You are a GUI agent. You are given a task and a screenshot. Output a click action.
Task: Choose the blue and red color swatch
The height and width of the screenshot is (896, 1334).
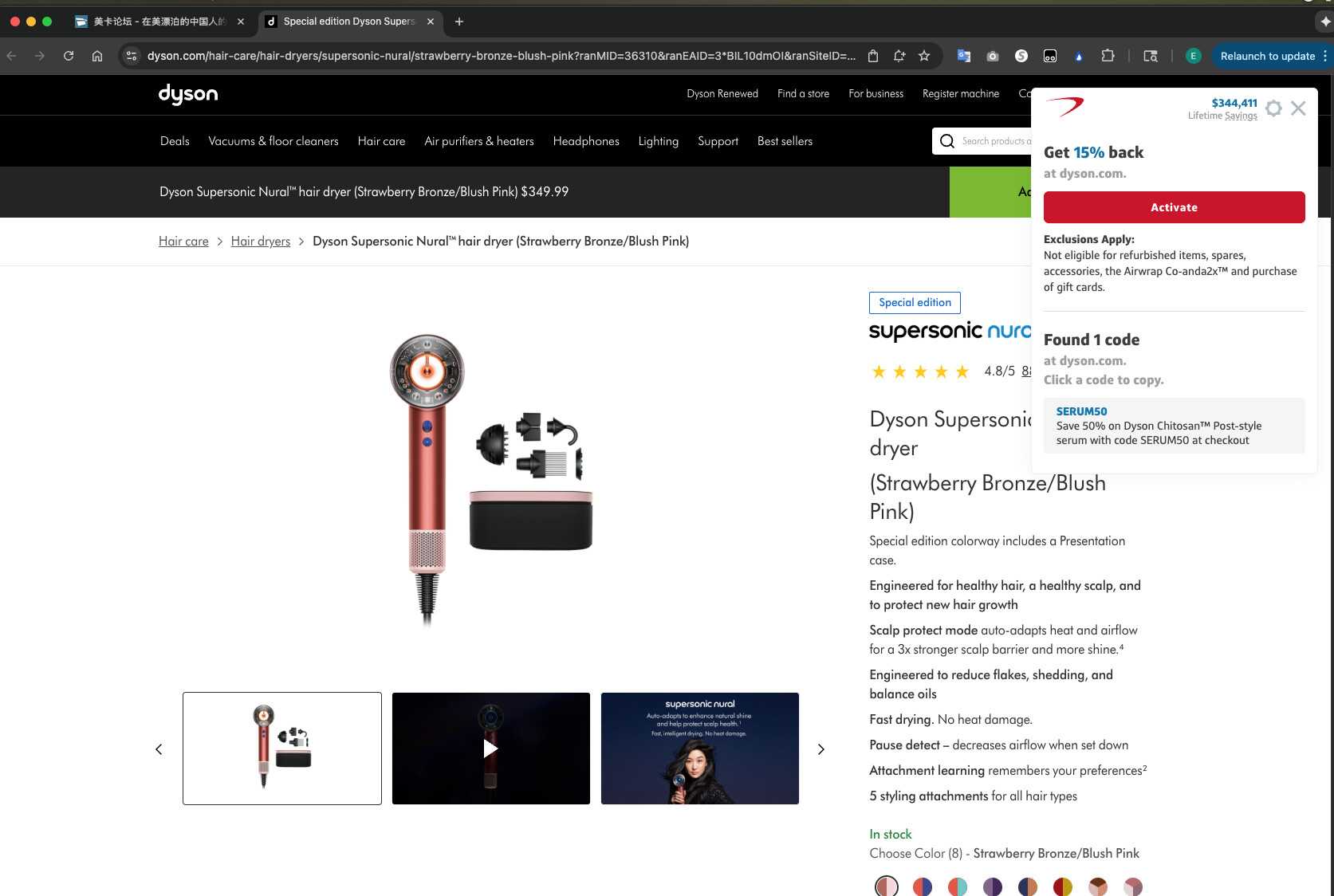[x=923, y=886]
